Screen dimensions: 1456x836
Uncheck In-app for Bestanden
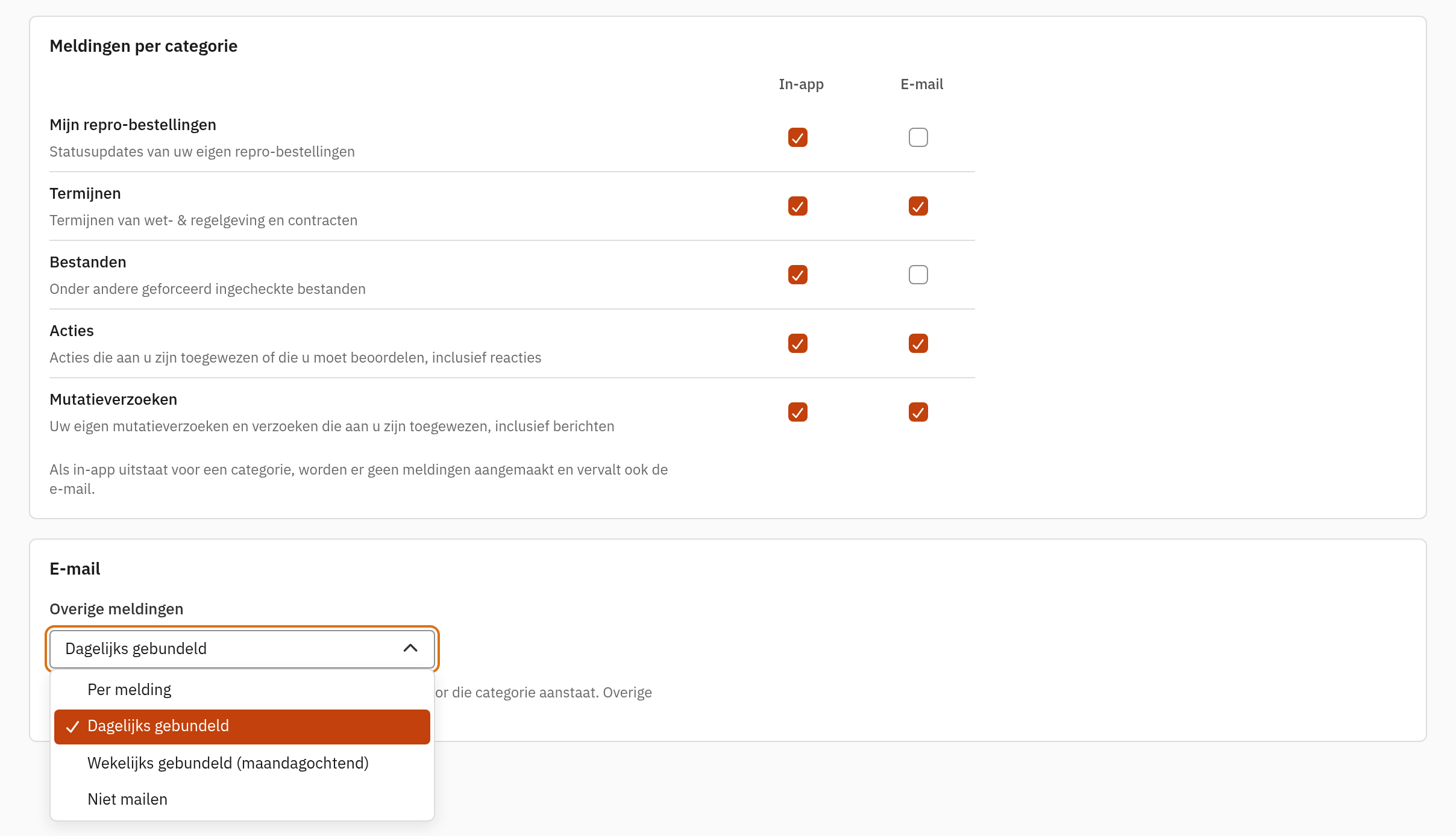coord(797,275)
